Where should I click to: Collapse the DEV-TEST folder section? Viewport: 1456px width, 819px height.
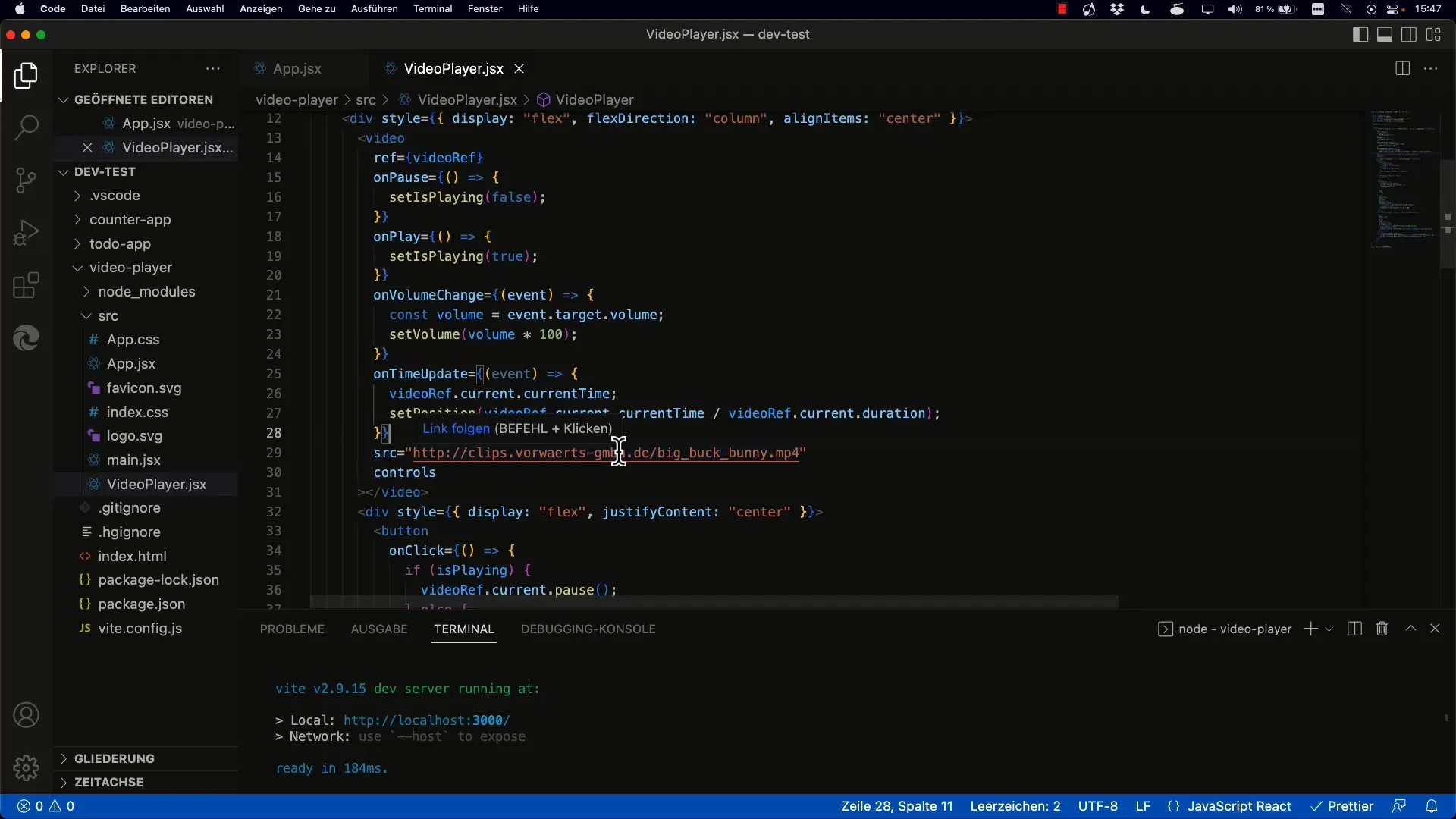point(105,171)
